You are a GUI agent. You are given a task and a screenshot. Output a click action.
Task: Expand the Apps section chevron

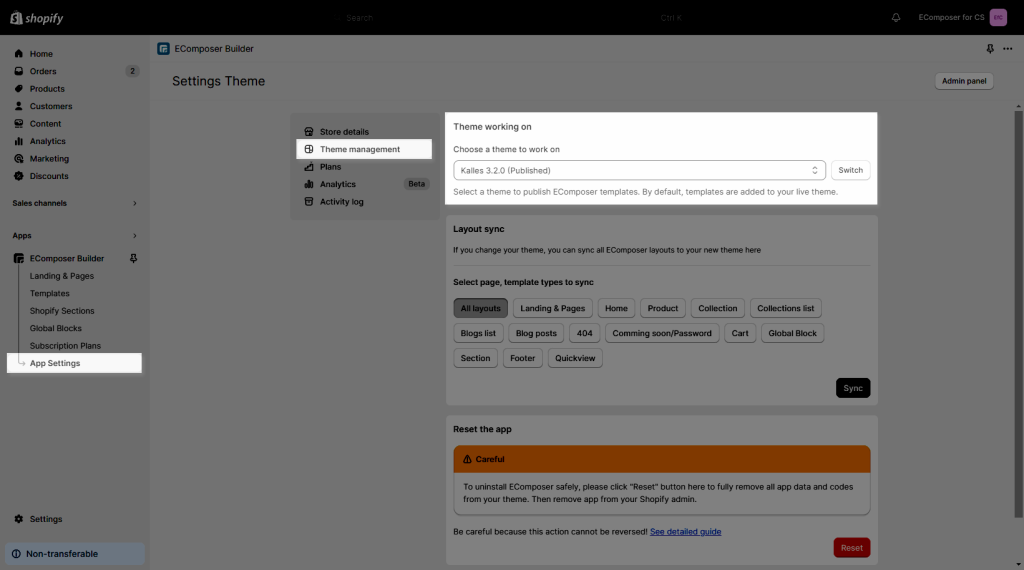point(135,236)
